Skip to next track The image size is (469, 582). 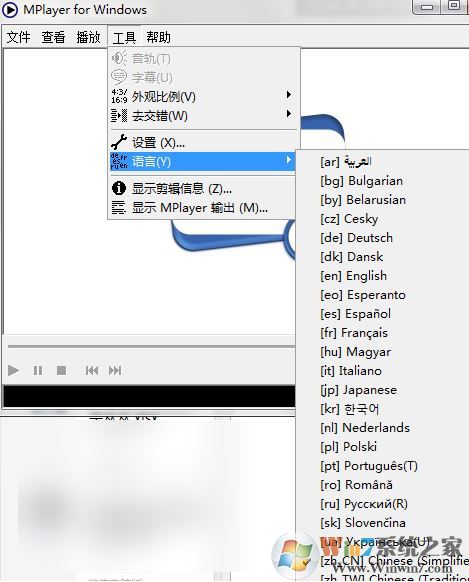pos(115,370)
